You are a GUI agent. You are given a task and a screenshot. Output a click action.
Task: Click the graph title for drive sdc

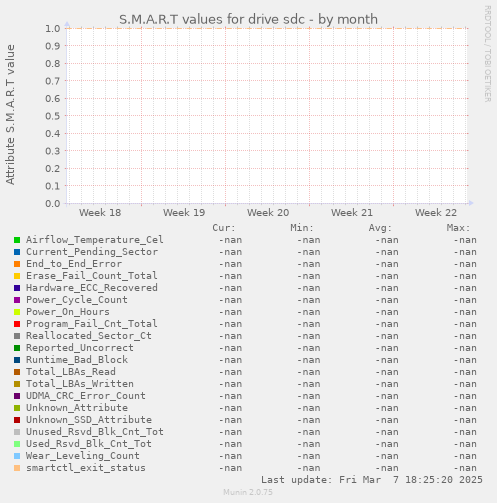coord(248,20)
